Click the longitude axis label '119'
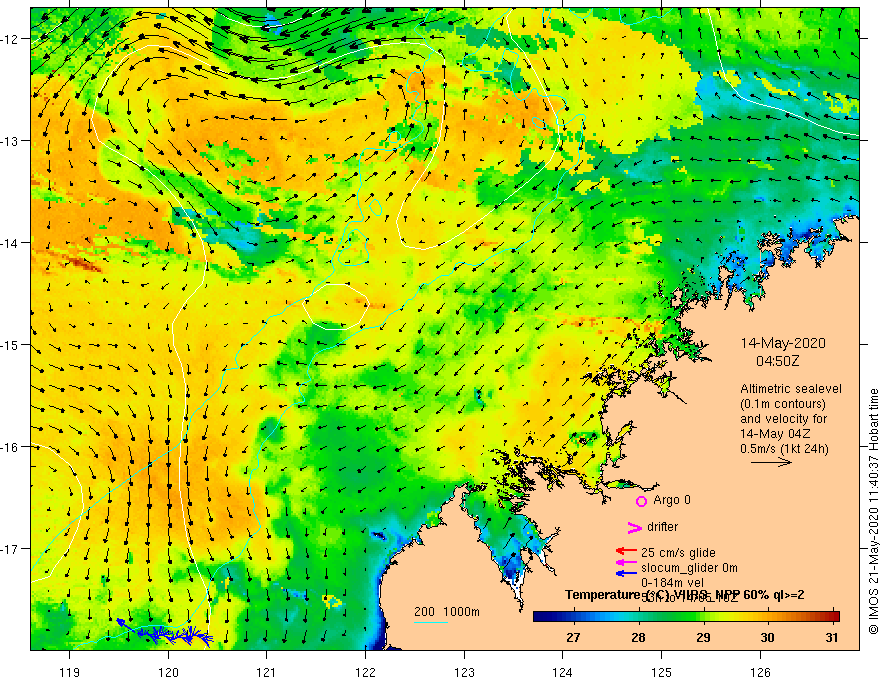Viewport: 880px width, 680px height. [70, 672]
